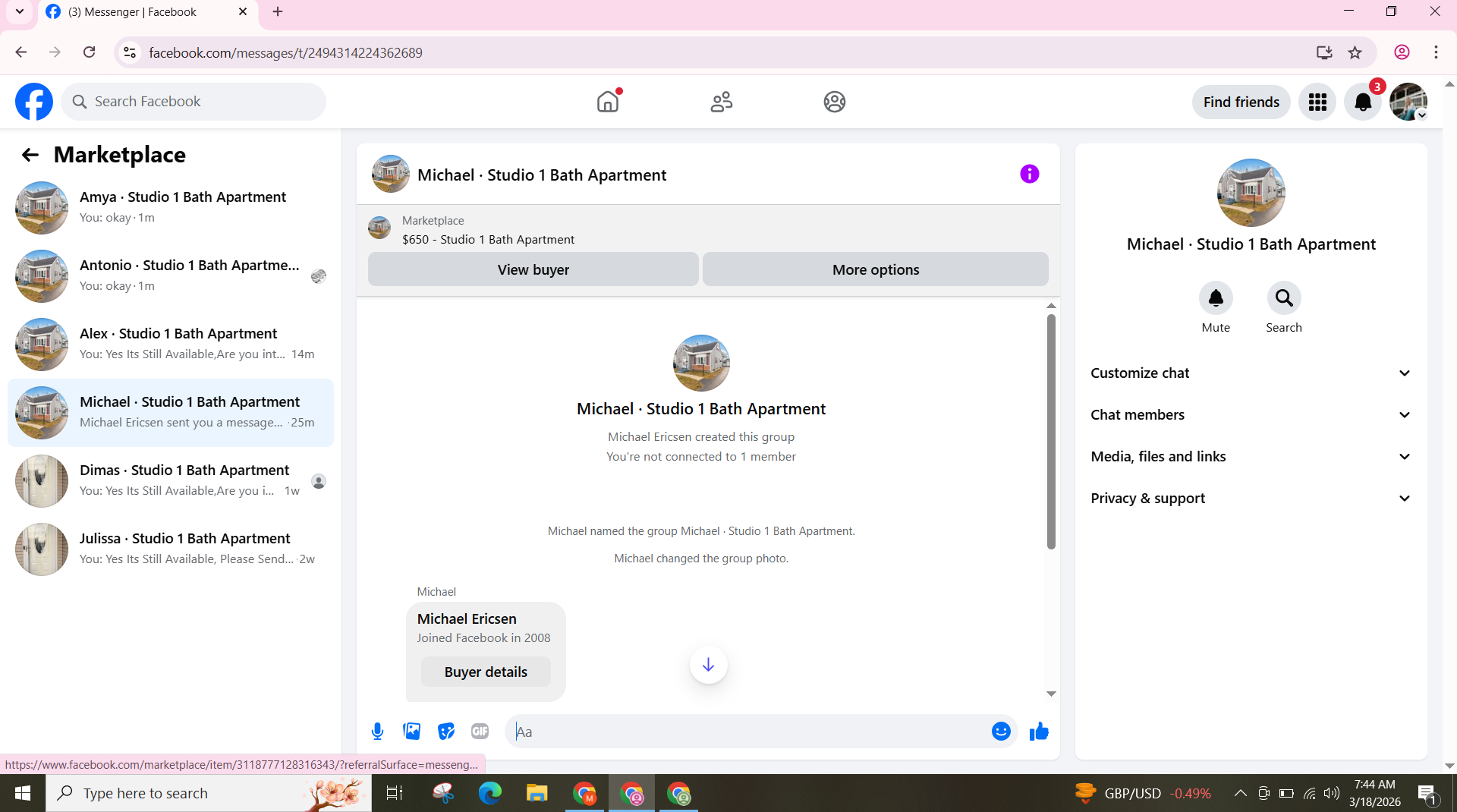Click the chat scrollbar thumb
The image size is (1457, 812).
[1051, 430]
